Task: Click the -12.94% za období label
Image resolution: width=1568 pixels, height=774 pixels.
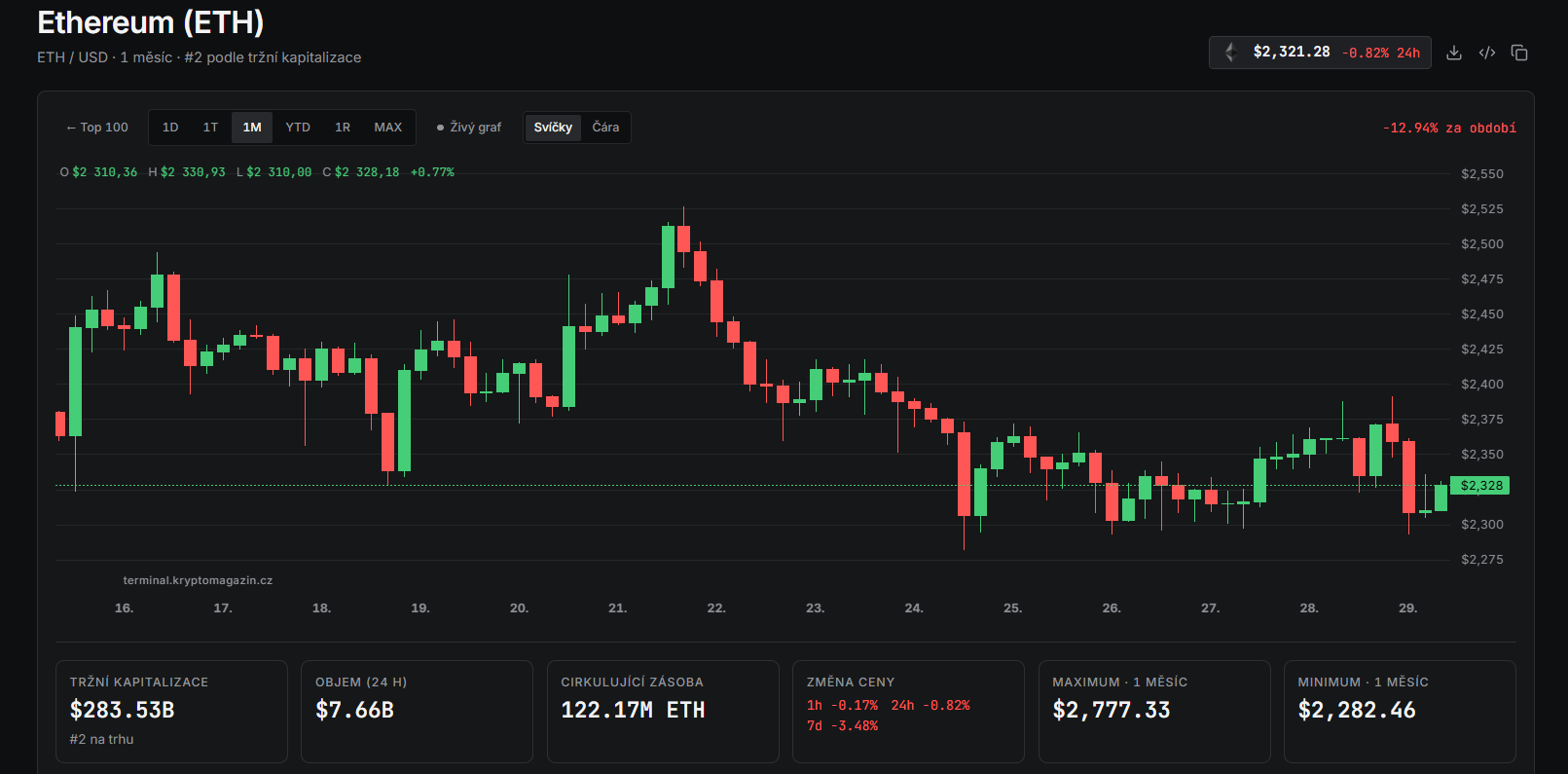Action: 1449,129
